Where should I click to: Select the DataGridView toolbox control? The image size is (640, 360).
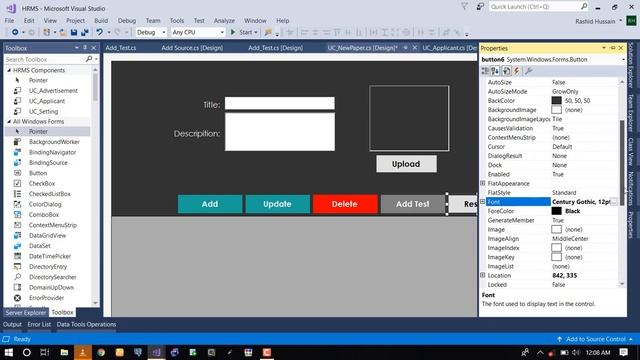coord(48,236)
